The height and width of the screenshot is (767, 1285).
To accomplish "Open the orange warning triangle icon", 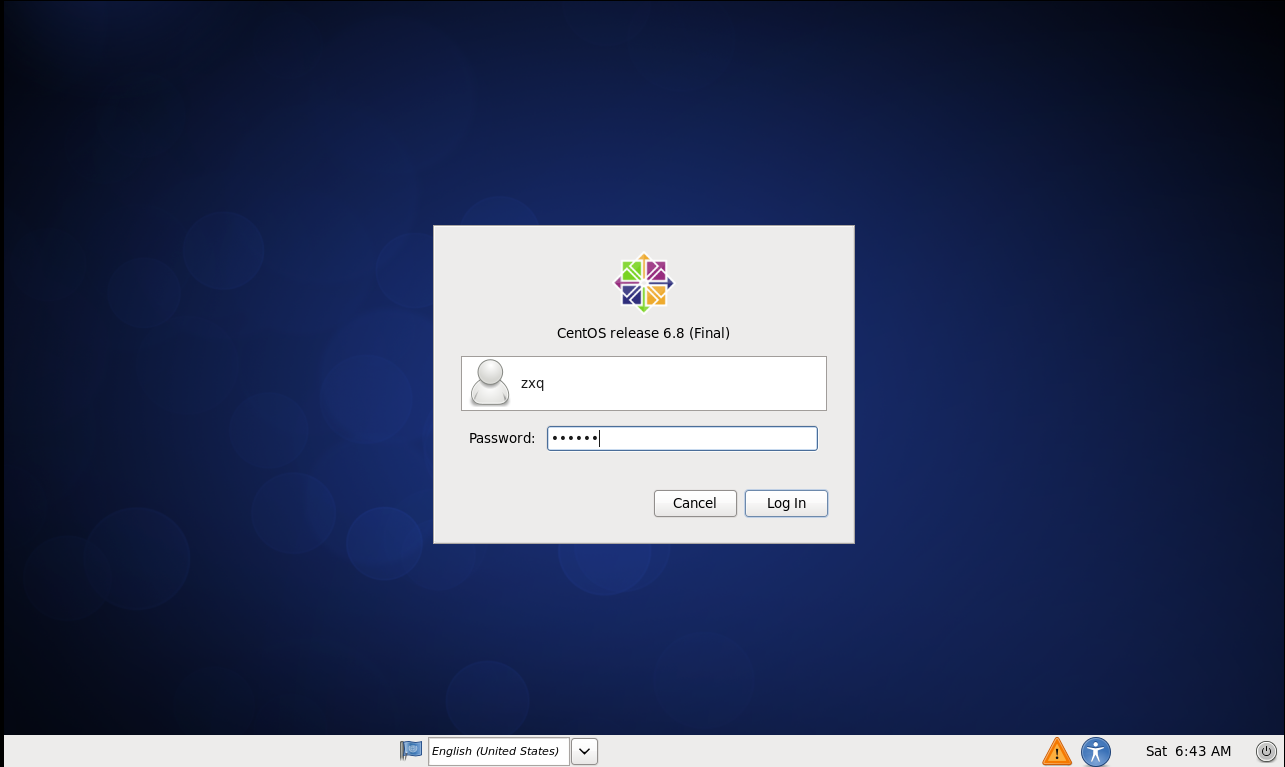I will [1057, 751].
